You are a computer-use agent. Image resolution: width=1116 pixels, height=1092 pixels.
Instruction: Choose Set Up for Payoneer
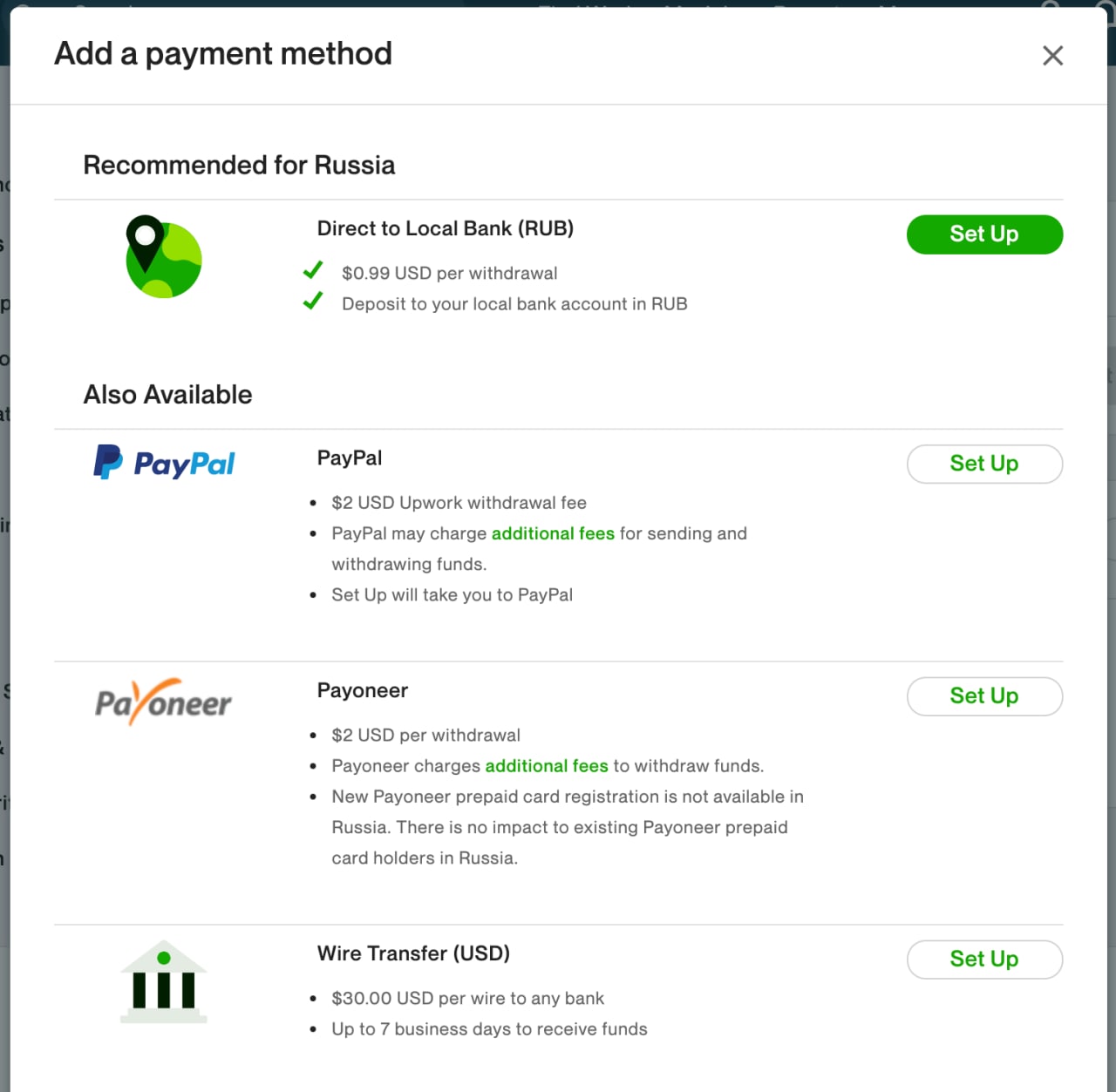coord(984,696)
